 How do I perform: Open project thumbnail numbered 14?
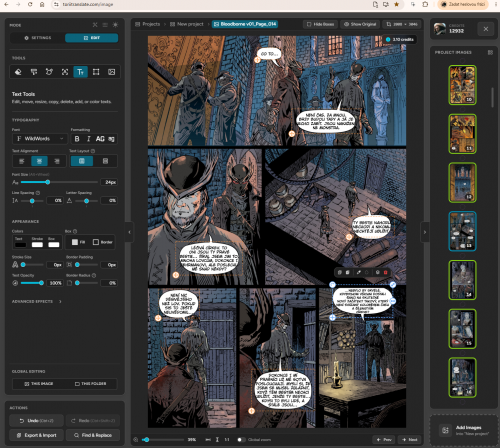click(x=463, y=280)
